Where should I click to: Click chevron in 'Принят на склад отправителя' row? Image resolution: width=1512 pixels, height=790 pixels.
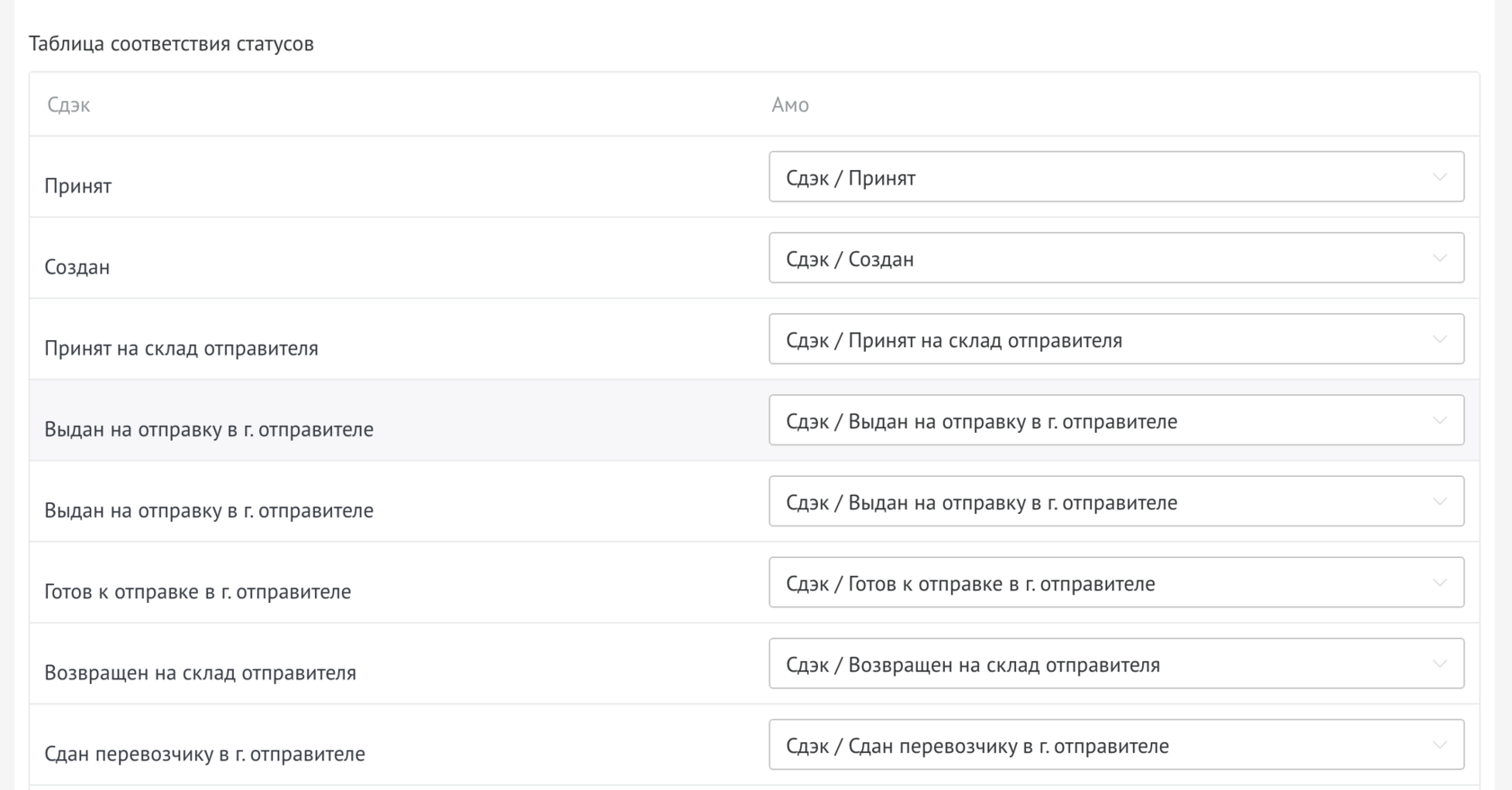pyautogui.click(x=1438, y=339)
